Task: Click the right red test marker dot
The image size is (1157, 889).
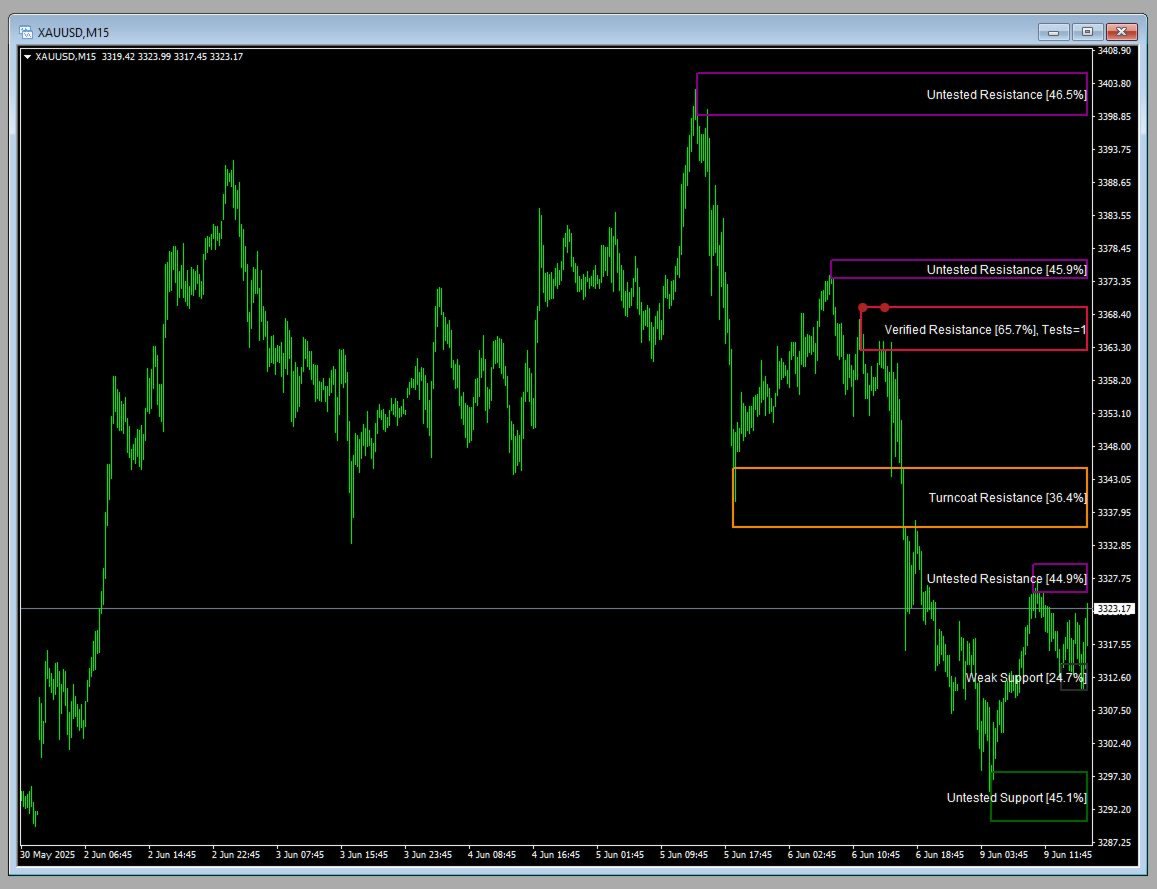Action: click(x=883, y=307)
